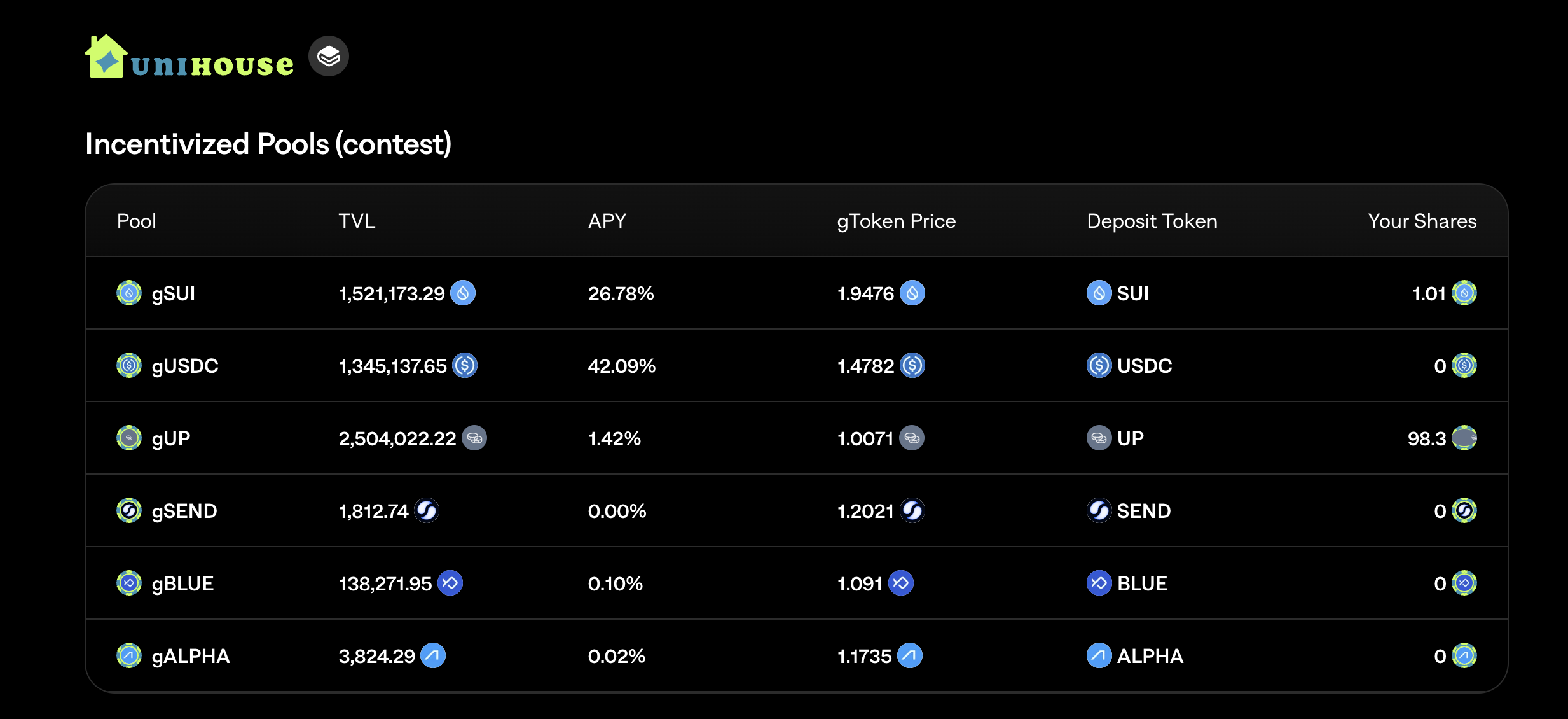Sort by the APY column header
This screenshot has width=1568, height=719.
point(607,221)
